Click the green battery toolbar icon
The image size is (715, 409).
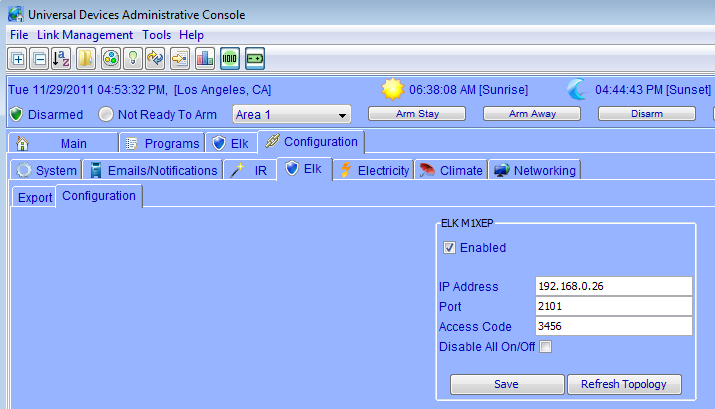pos(254,59)
